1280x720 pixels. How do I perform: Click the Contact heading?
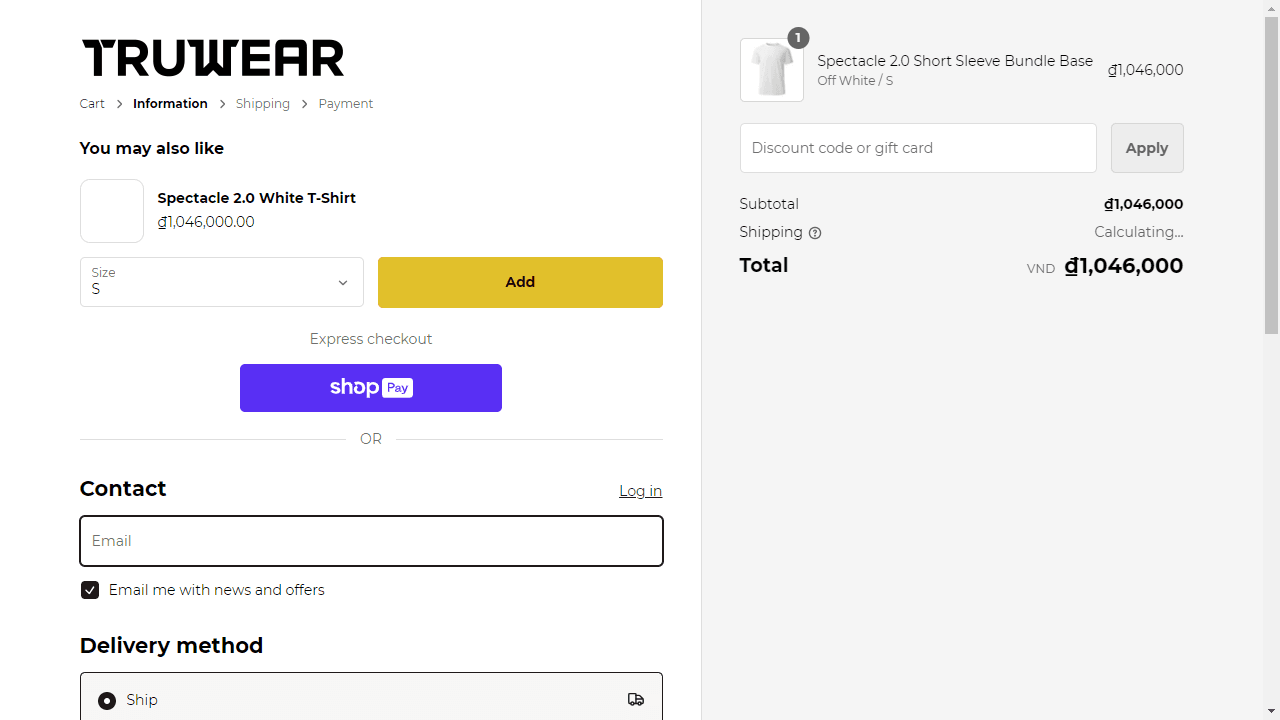pos(123,489)
